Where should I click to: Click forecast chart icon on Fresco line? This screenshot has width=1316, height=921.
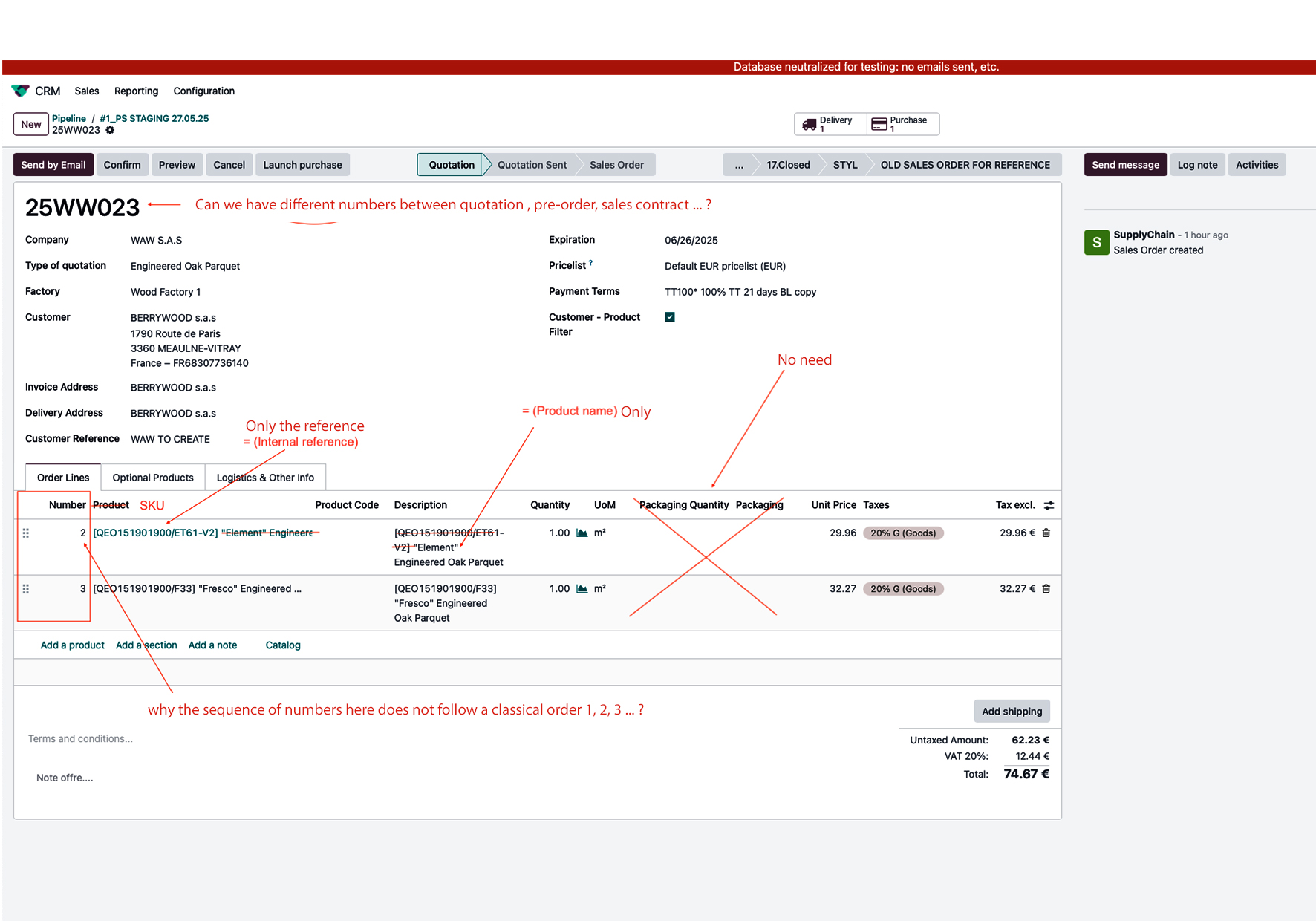(x=582, y=588)
